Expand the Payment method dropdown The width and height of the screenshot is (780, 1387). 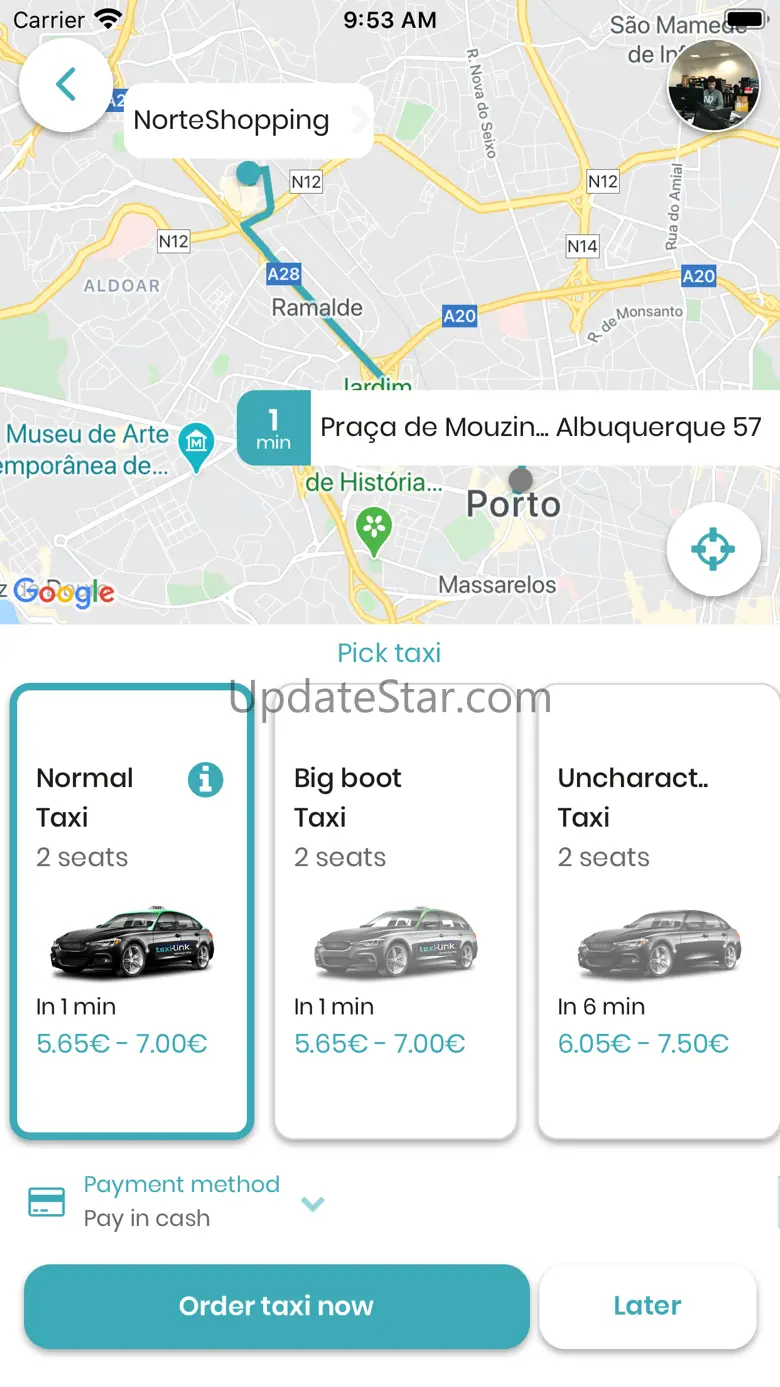pos(313,1204)
